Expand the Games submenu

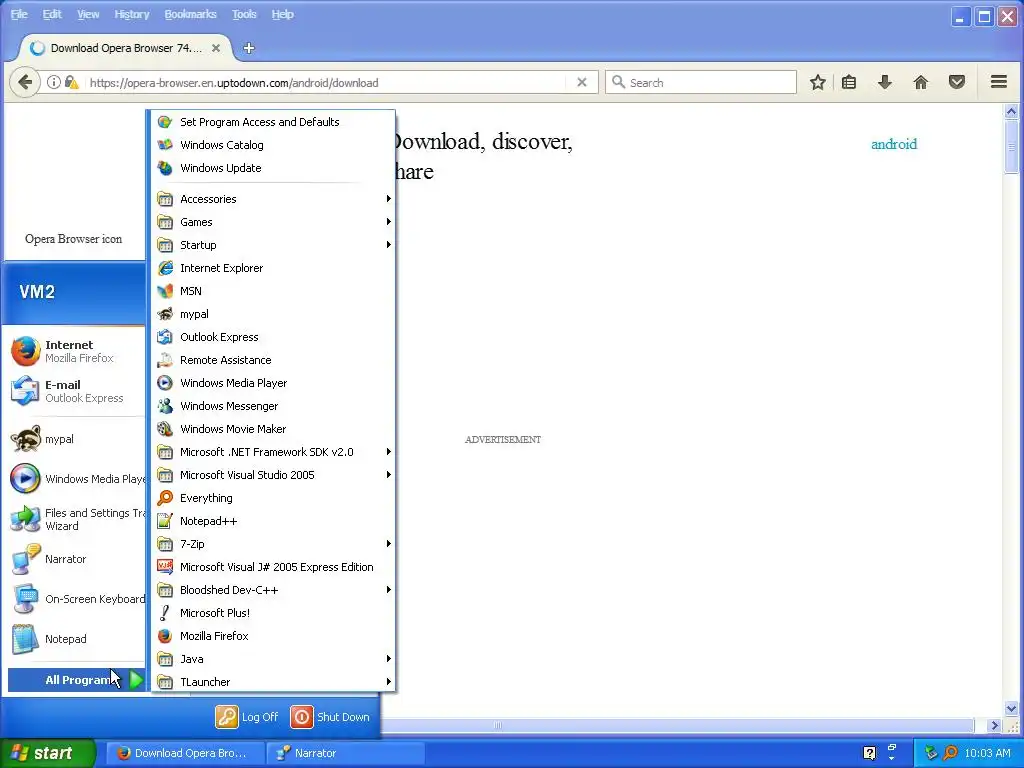273,222
